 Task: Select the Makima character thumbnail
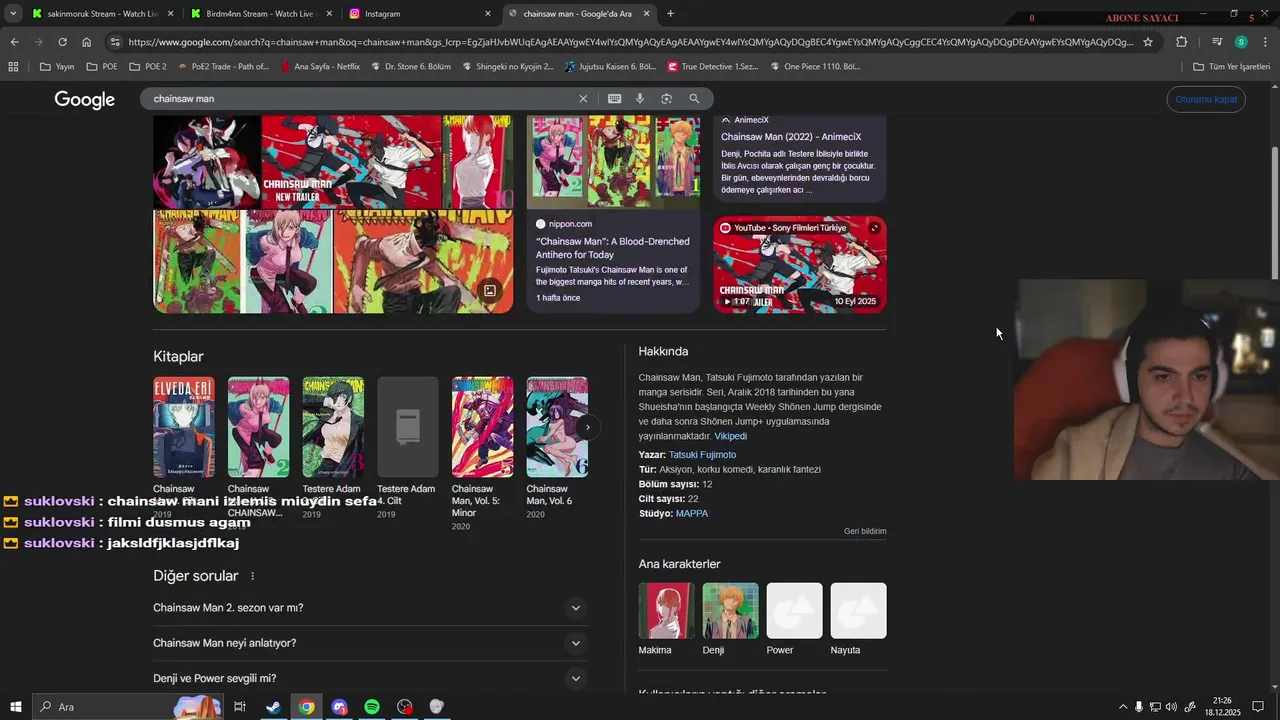(666, 611)
